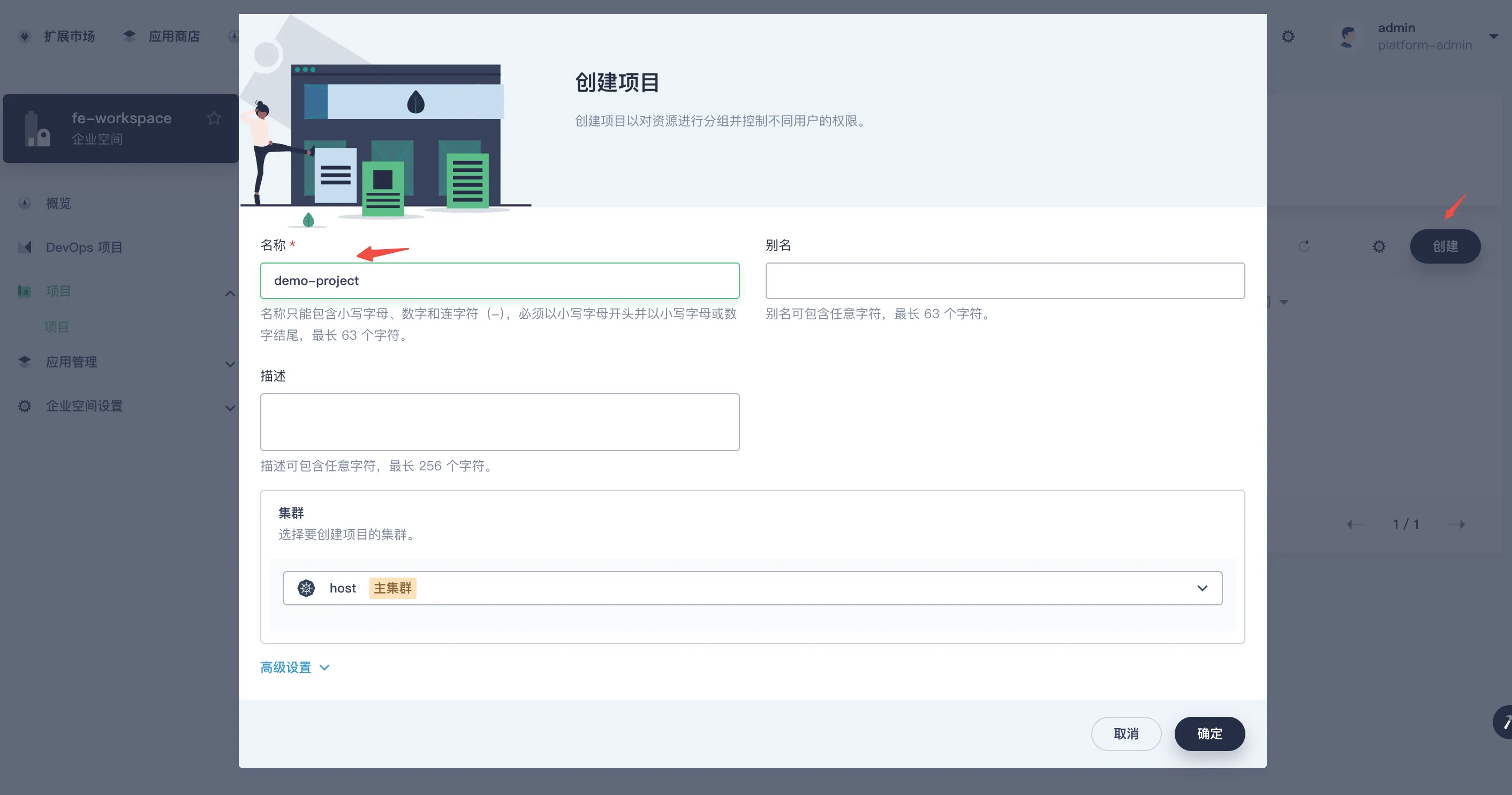Focus the 别名 input field
This screenshot has height=795, width=1512.
1005,281
